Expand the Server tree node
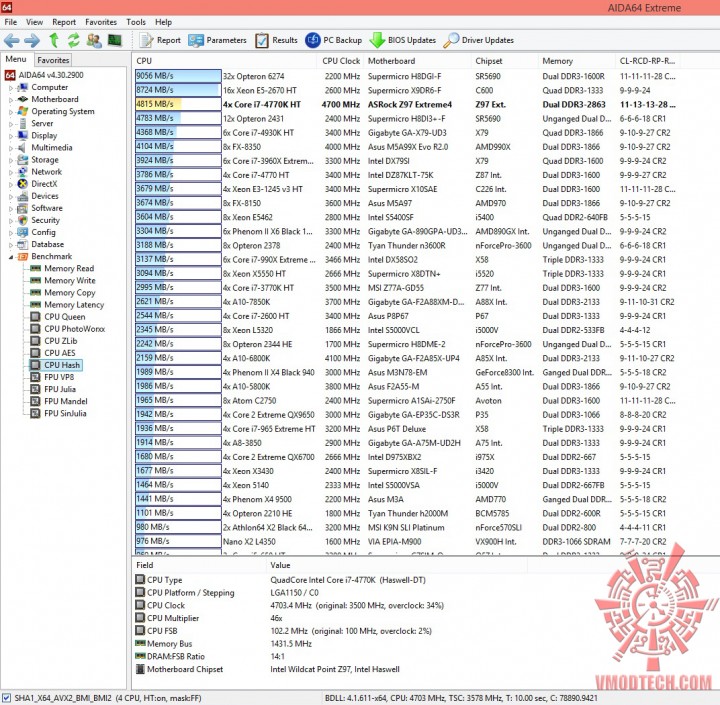The height and width of the screenshot is (705, 720). tap(11, 124)
